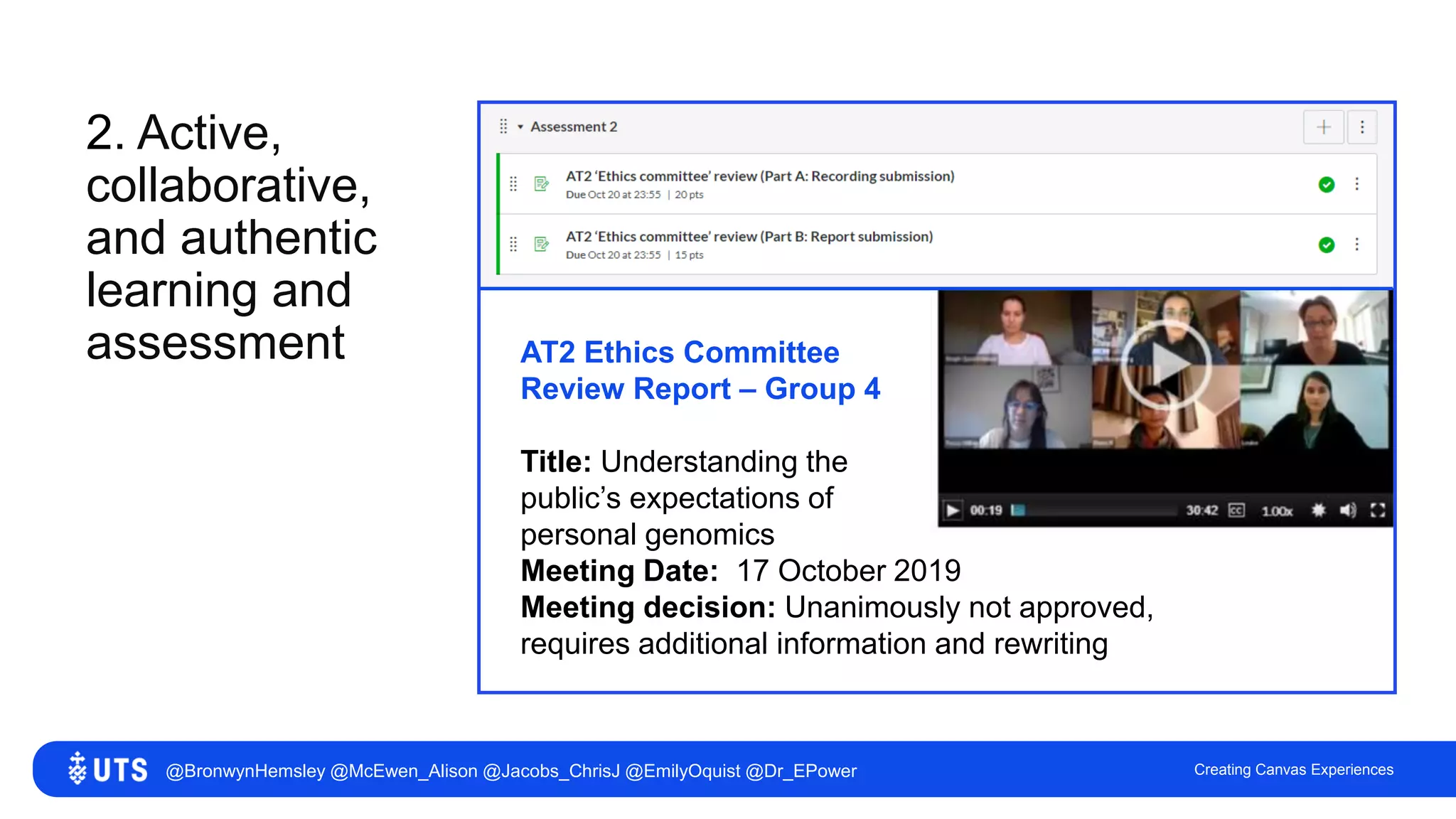Click 'Due Oct 20 at 23:55 | 15 pts' text
Viewport: 1456px width, 819px height.
[x=635, y=255]
